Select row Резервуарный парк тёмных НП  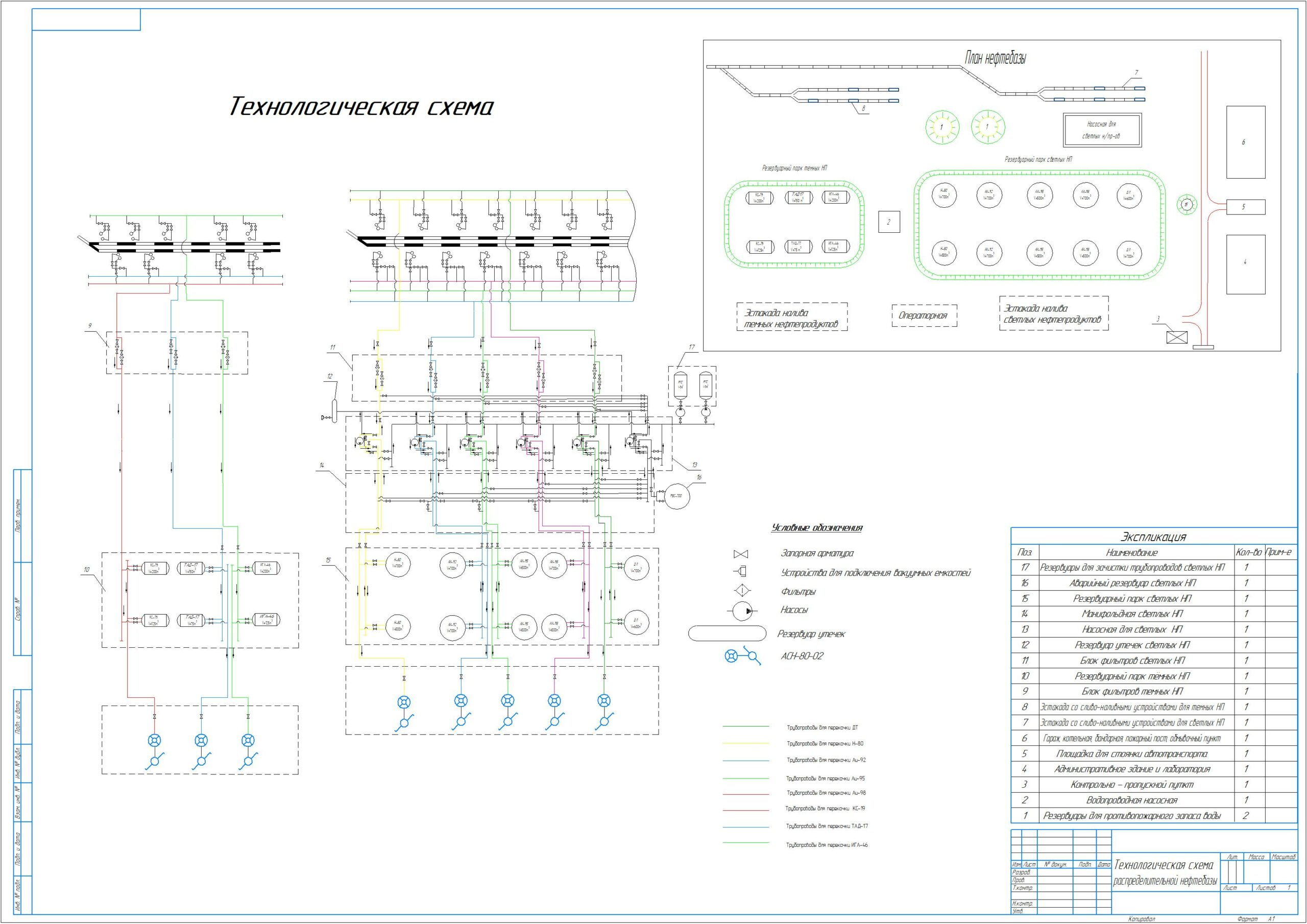pyautogui.click(x=1153, y=676)
